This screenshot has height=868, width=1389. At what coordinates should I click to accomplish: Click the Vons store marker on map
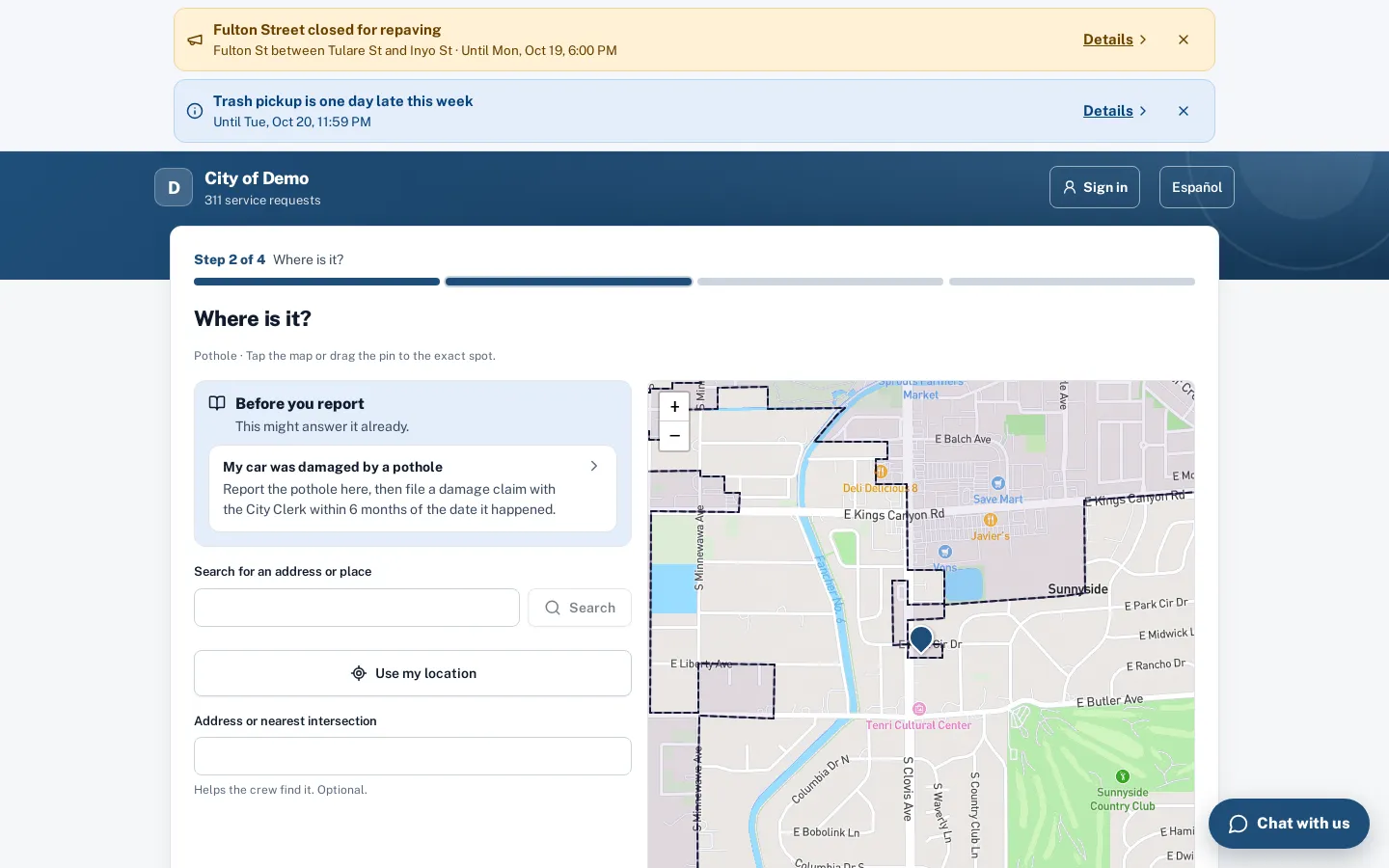click(945, 552)
